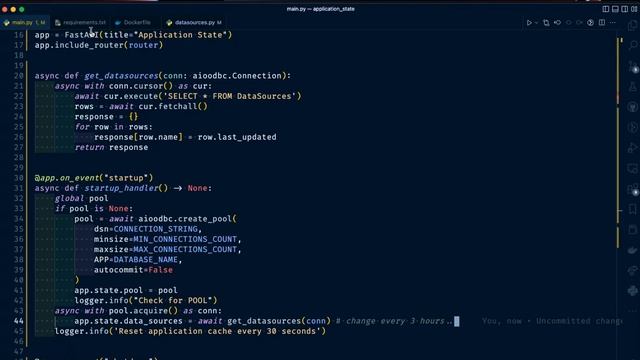Open the Docker whale view in the activity bar
This screenshot has width=640, height=360.
click(x=632, y=250)
